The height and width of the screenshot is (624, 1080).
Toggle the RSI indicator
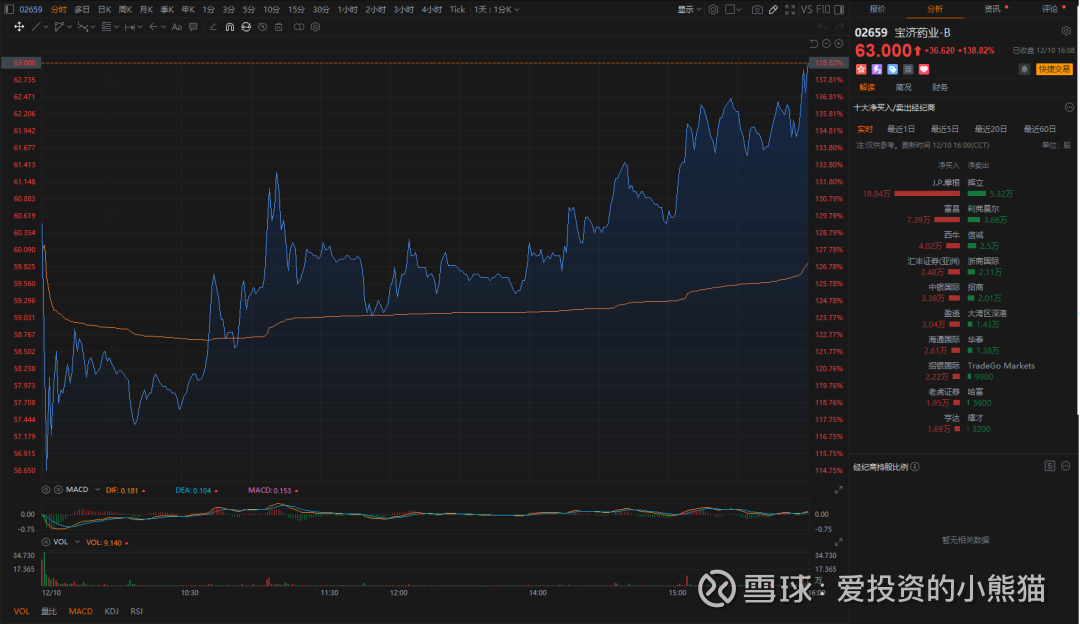tap(136, 611)
